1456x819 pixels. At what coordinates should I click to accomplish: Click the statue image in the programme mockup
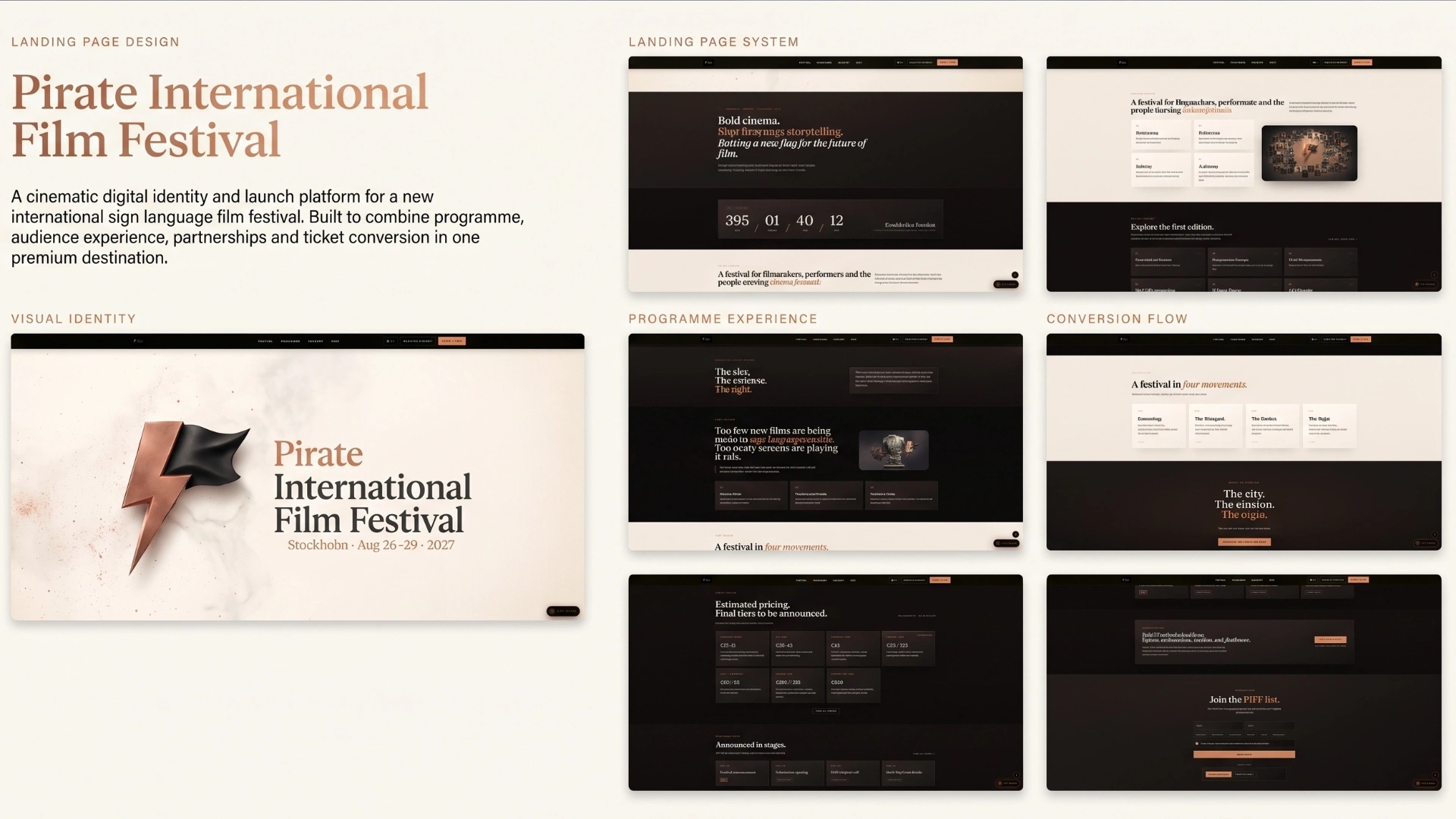893,450
